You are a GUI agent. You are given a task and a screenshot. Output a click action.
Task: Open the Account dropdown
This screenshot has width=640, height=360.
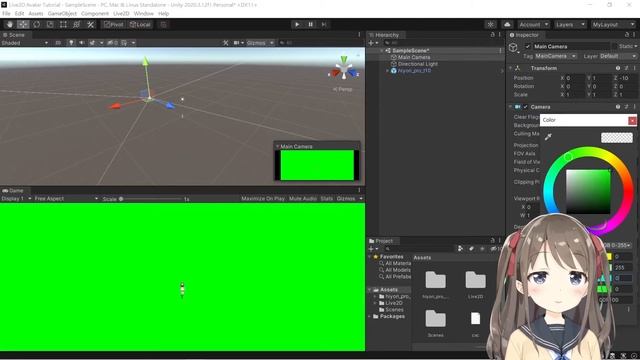534,24
